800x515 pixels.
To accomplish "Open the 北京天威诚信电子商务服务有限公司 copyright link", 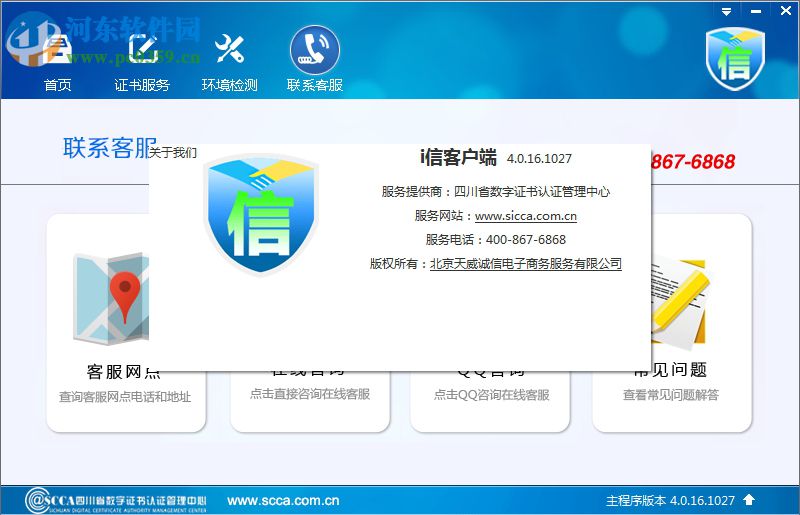I will (x=526, y=263).
